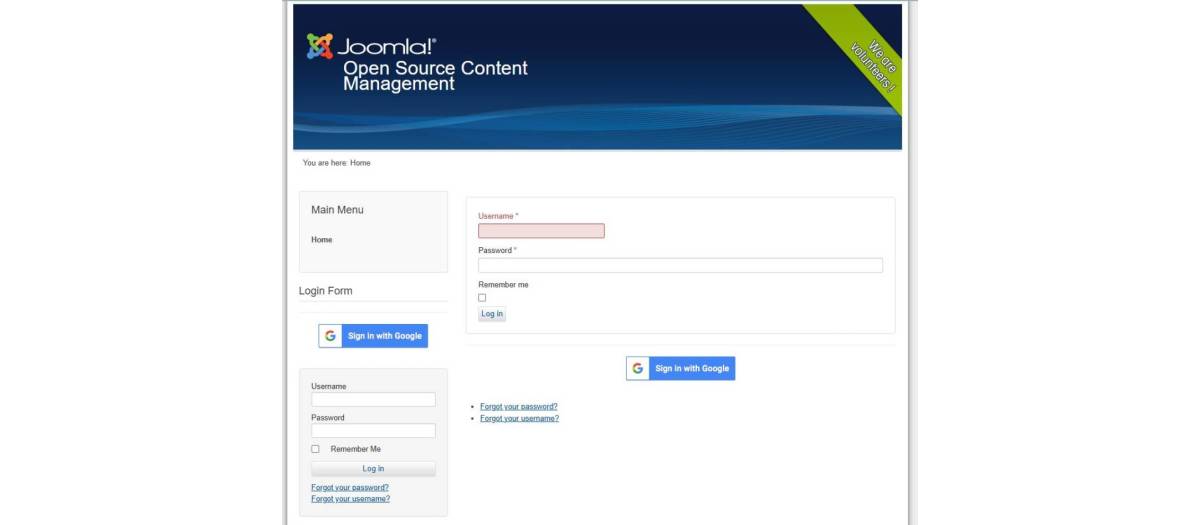The width and height of the screenshot is (1200, 525).
Task: Tick the 'Remember me' checkbox in the main form
Action: tap(482, 298)
